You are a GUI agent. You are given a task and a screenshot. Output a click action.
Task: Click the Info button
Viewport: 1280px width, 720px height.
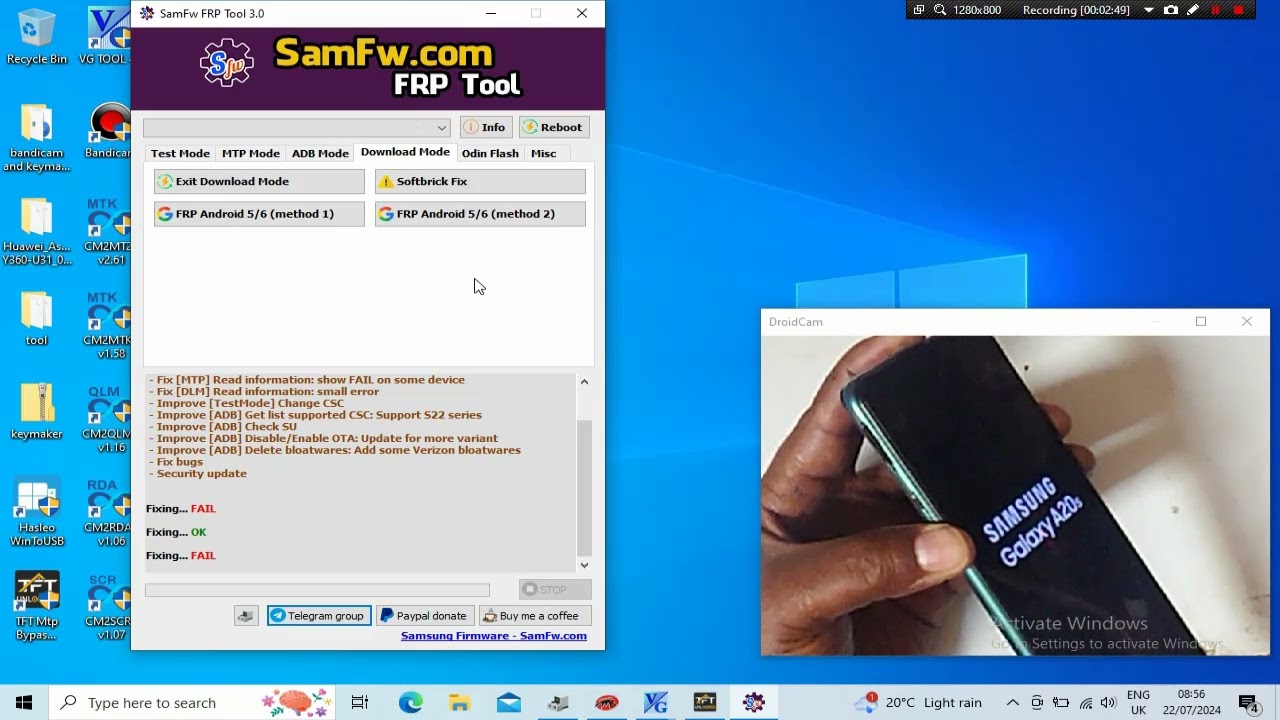(x=486, y=127)
